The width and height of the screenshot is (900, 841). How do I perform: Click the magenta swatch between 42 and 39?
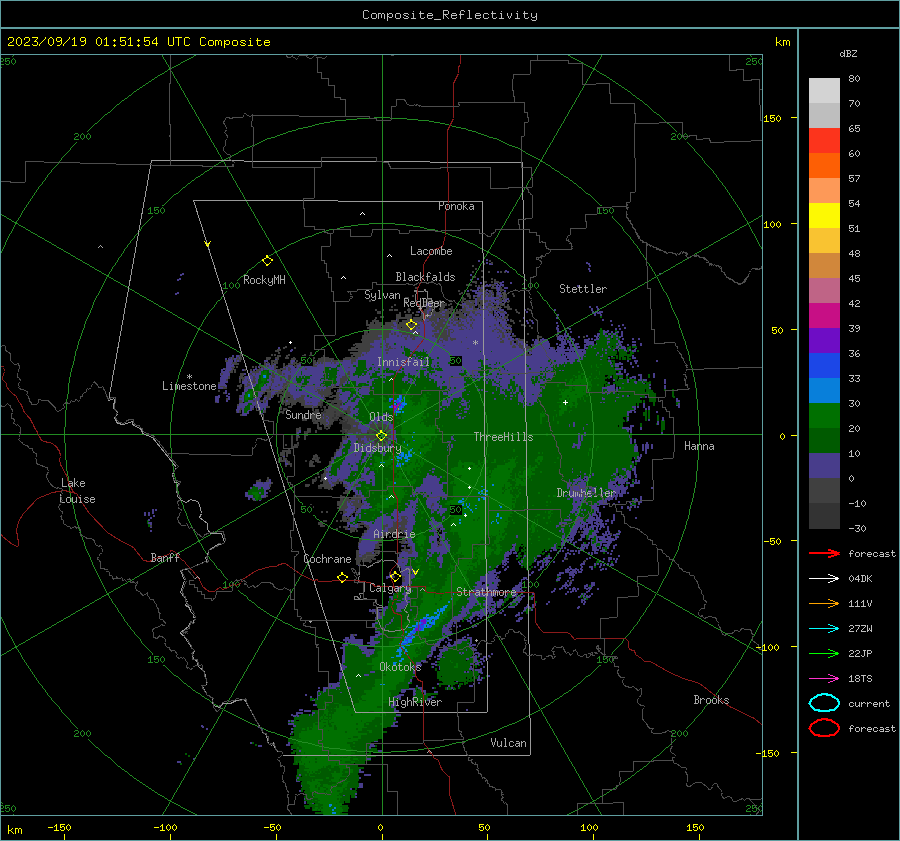click(824, 316)
